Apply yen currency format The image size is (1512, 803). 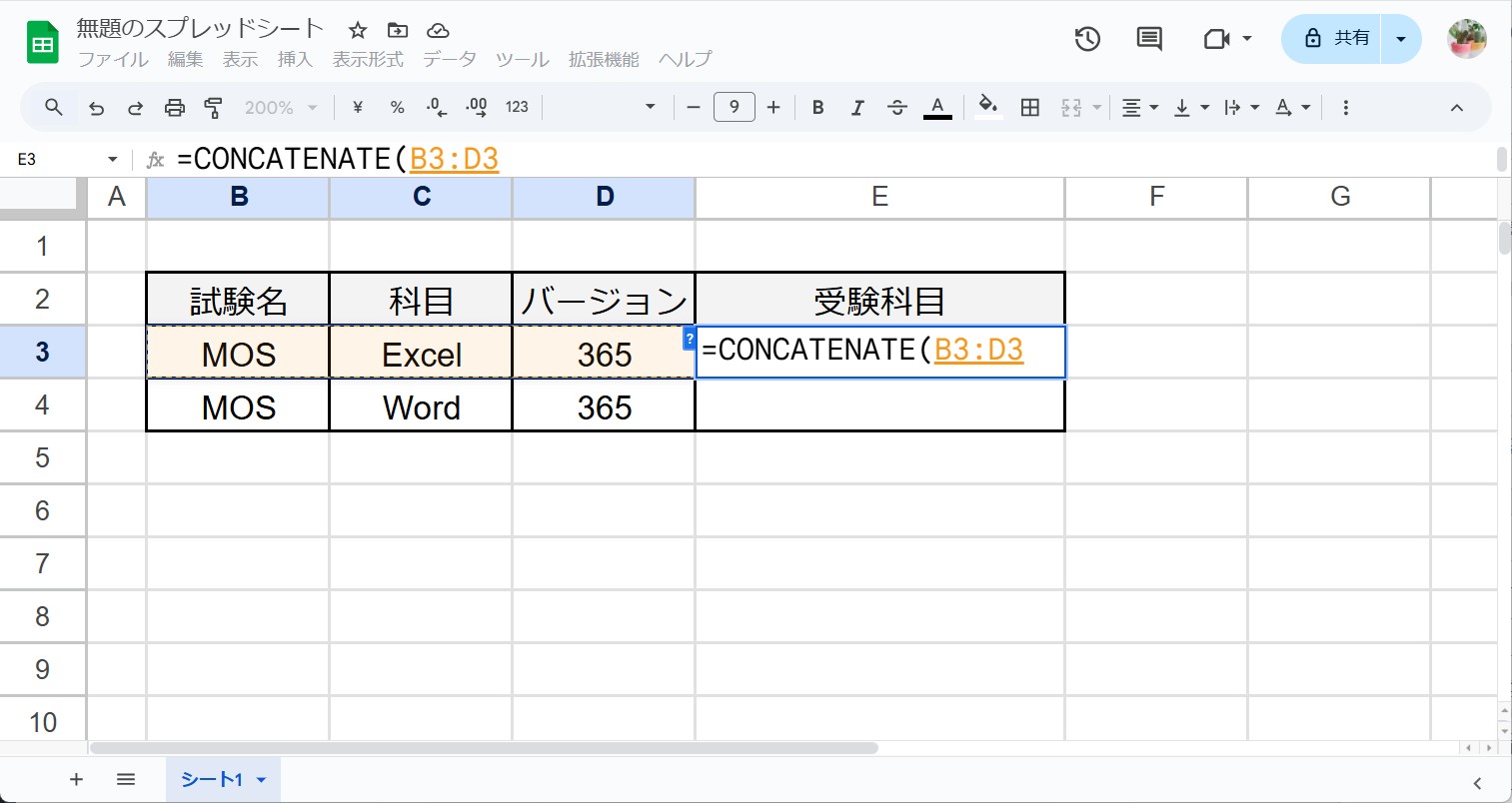[358, 107]
